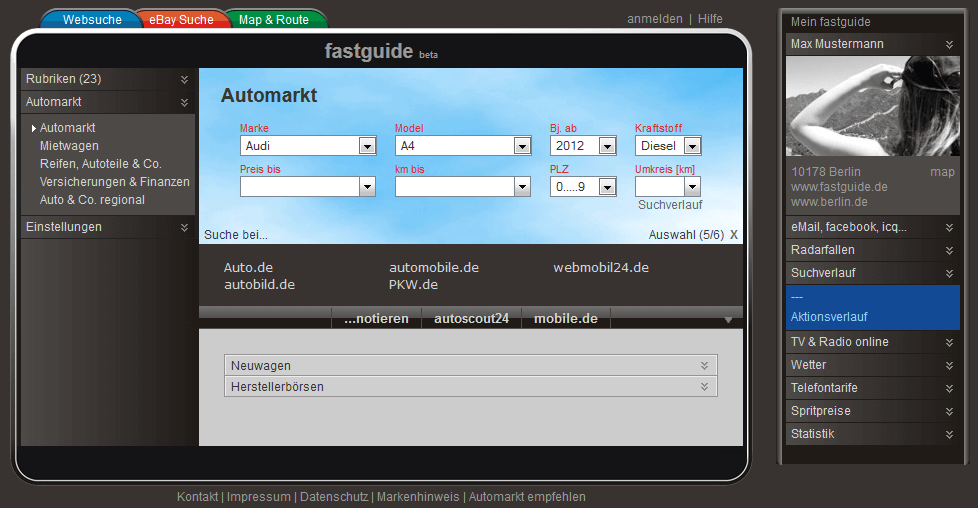Open the Kraftstoff dropdown showing Diesel
978x508 pixels.
(x=668, y=146)
